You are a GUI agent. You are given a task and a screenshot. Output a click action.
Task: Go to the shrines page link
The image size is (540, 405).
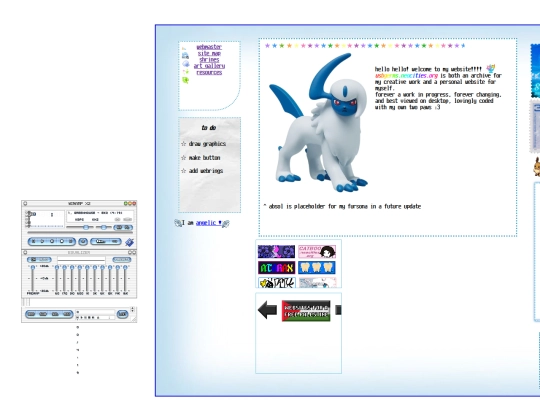click(209, 60)
